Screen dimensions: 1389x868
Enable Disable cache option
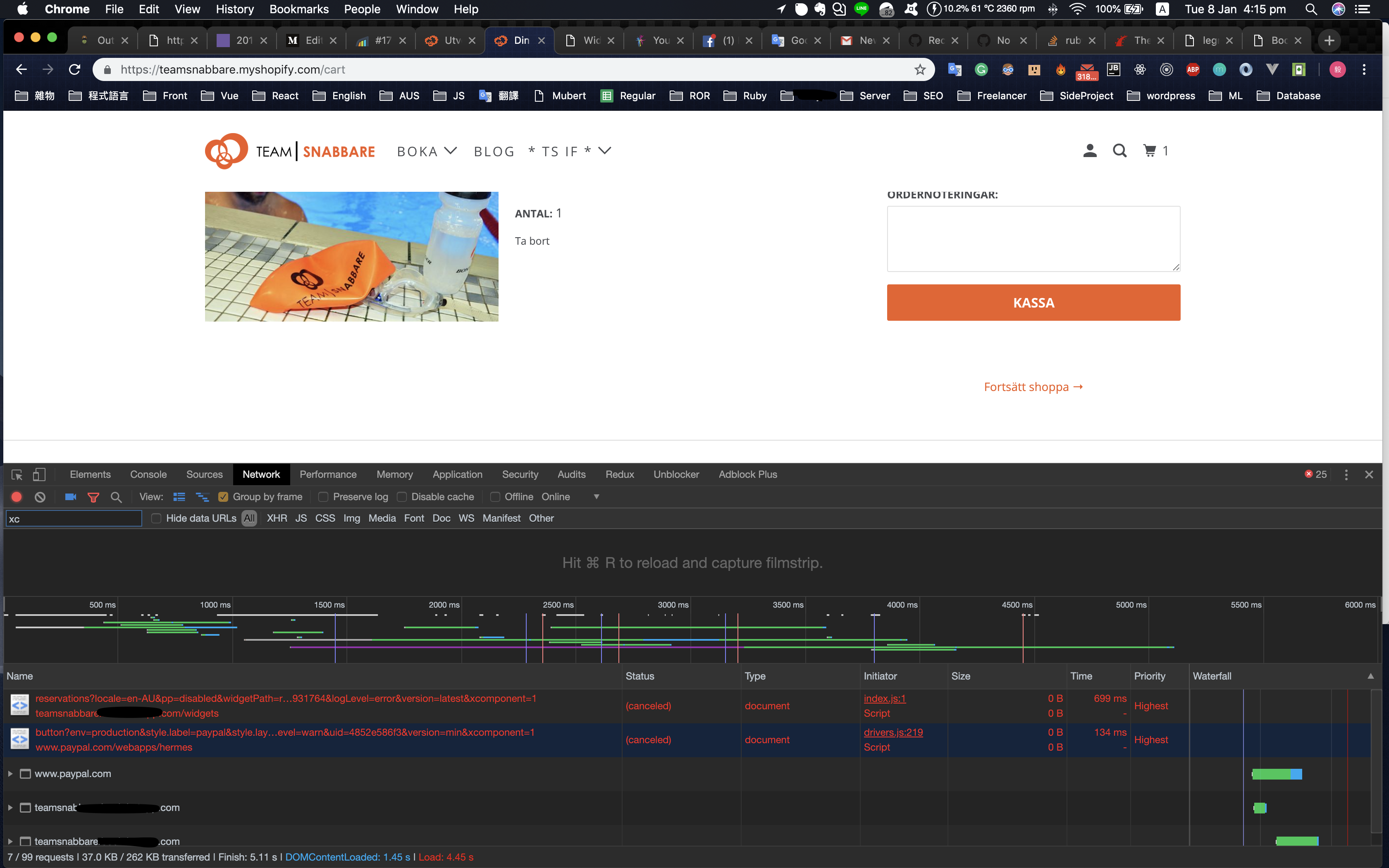point(401,496)
